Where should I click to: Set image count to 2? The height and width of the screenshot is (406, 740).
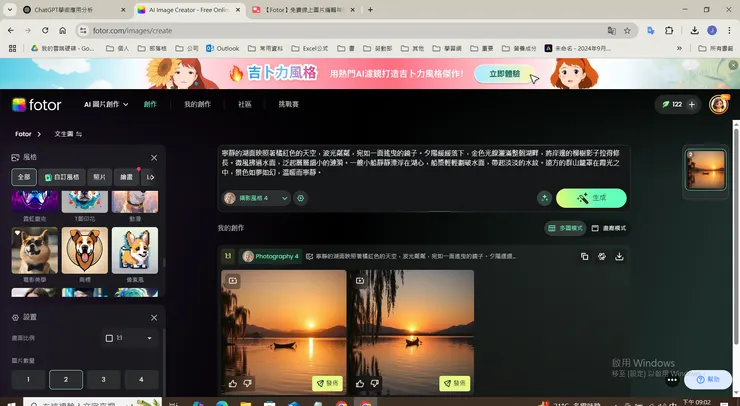(66, 380)
